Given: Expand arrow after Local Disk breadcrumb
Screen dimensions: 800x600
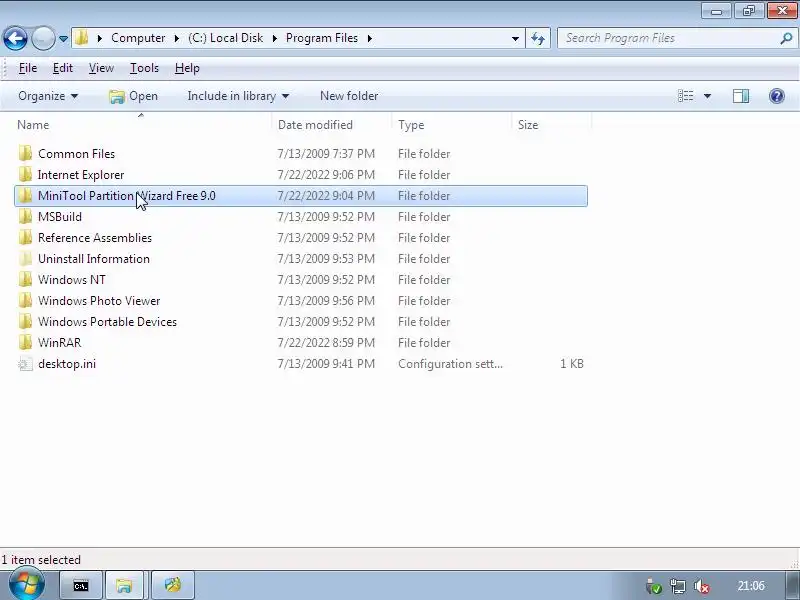Looking at the screenshot, I should click(274, 38).
